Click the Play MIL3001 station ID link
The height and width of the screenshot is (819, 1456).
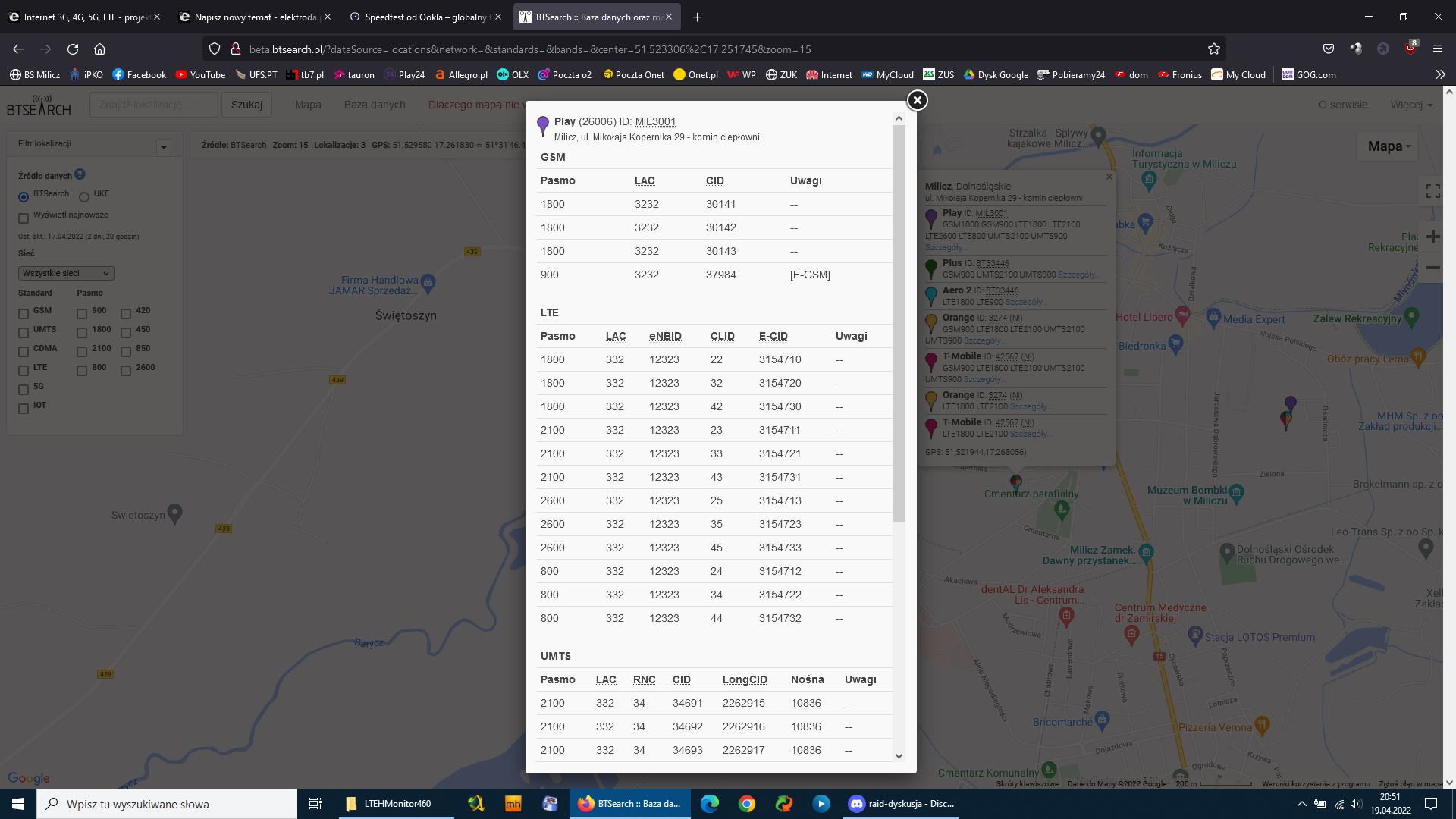coord(655,121)
